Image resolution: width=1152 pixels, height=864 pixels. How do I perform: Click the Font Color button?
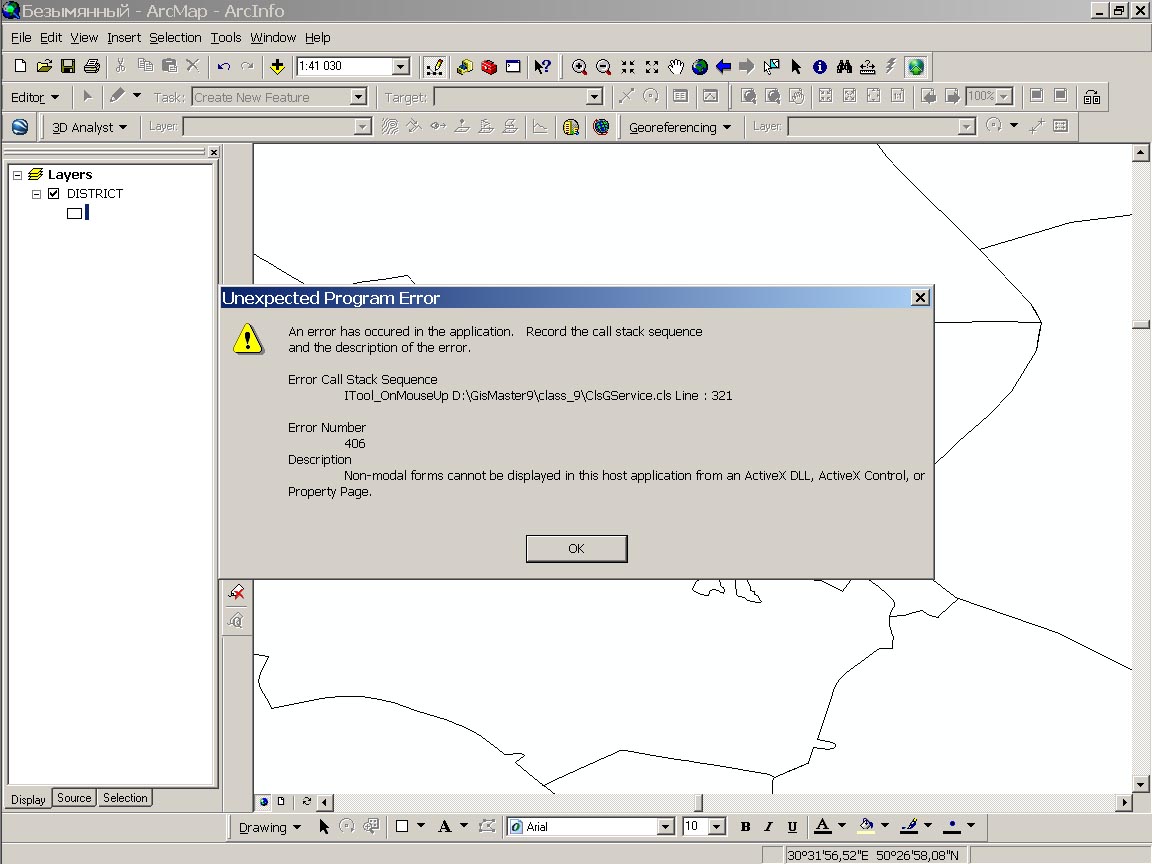tap(823, 827)
